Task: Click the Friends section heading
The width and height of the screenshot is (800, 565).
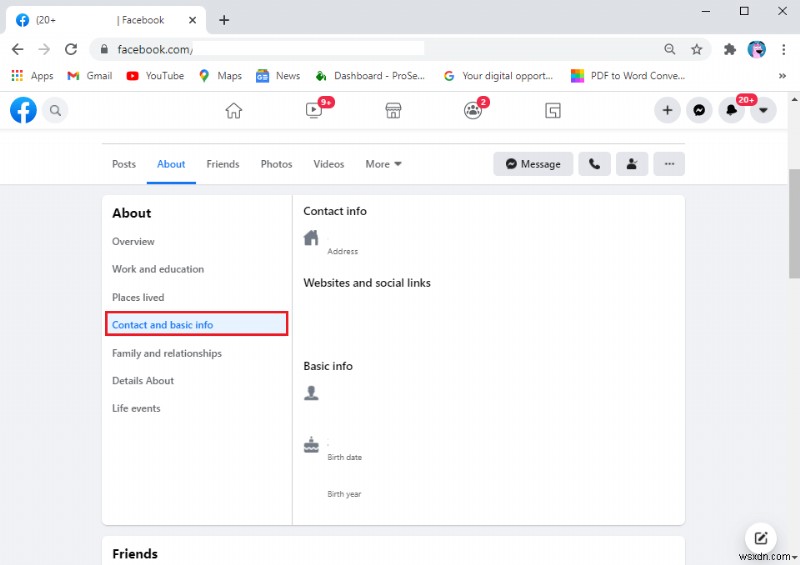Action: (x=135, y=554)
